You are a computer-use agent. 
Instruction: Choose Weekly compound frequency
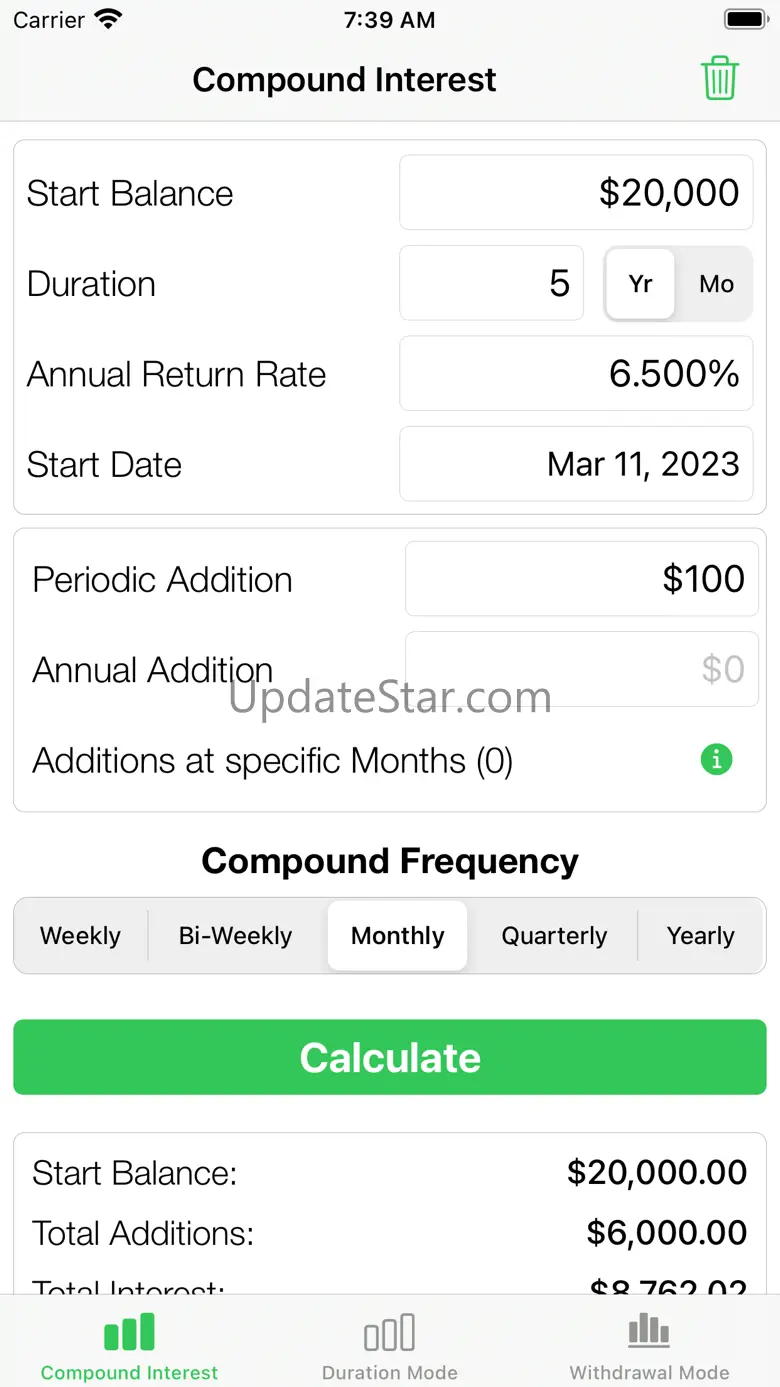[x=80, y=936]
